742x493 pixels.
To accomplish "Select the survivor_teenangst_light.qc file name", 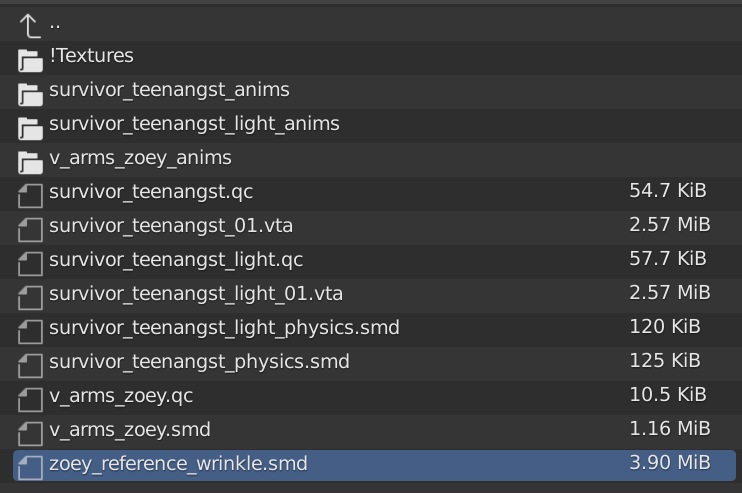I will pyautogui.click(x=176, y=259).
